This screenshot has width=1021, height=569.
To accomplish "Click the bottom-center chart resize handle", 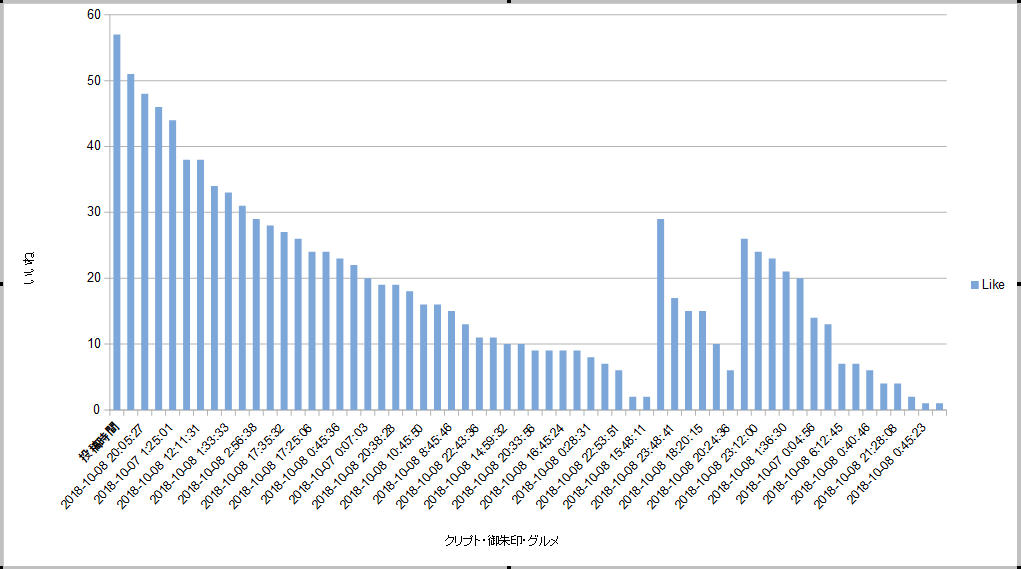I will (510, 567).
